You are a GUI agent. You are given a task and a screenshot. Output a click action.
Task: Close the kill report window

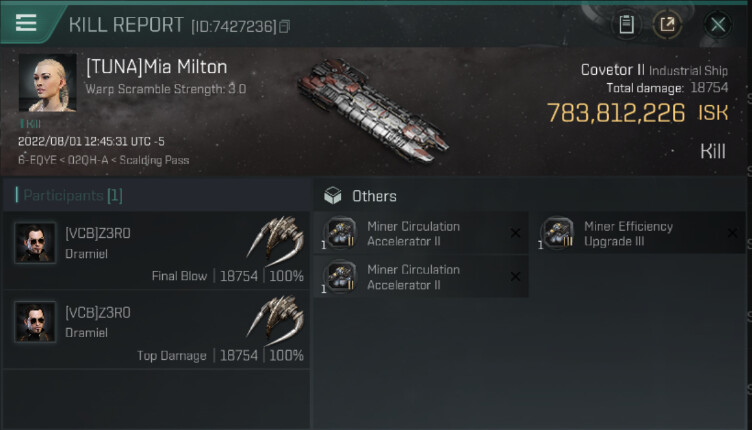tap(717, 25)
